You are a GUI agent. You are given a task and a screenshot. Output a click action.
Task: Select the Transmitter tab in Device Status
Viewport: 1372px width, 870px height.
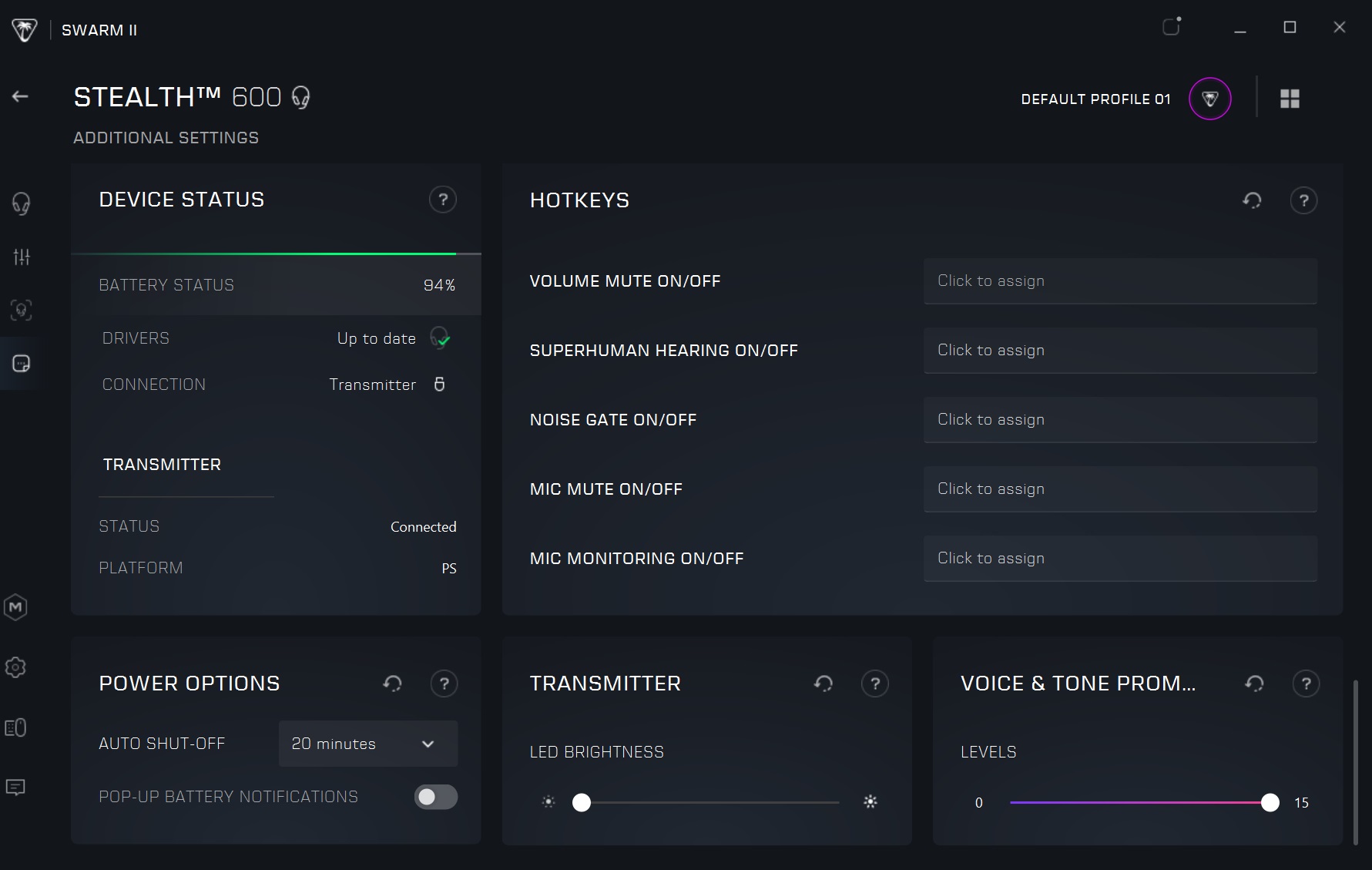pos(163,465)
